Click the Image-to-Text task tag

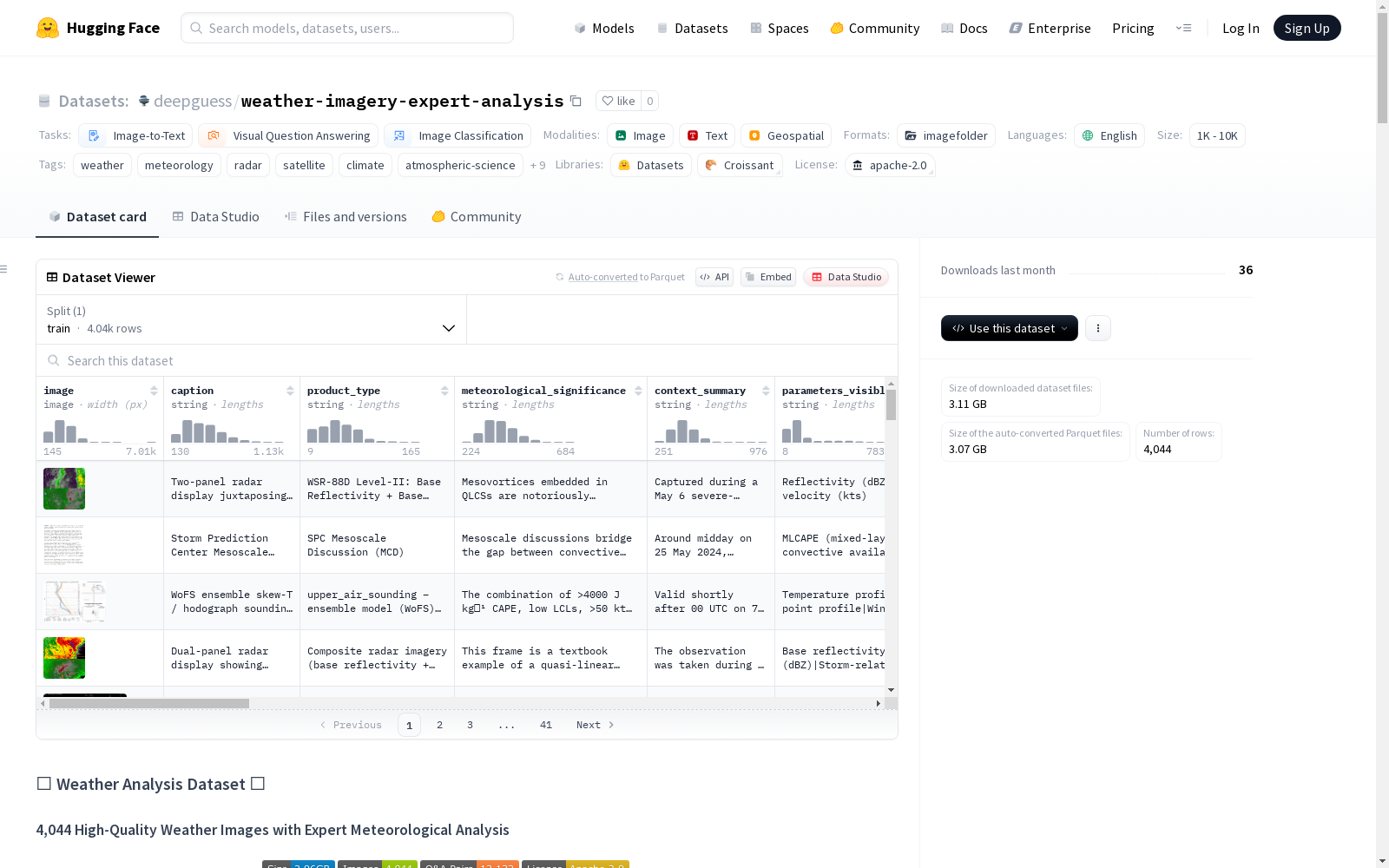(x=135, y=135)
